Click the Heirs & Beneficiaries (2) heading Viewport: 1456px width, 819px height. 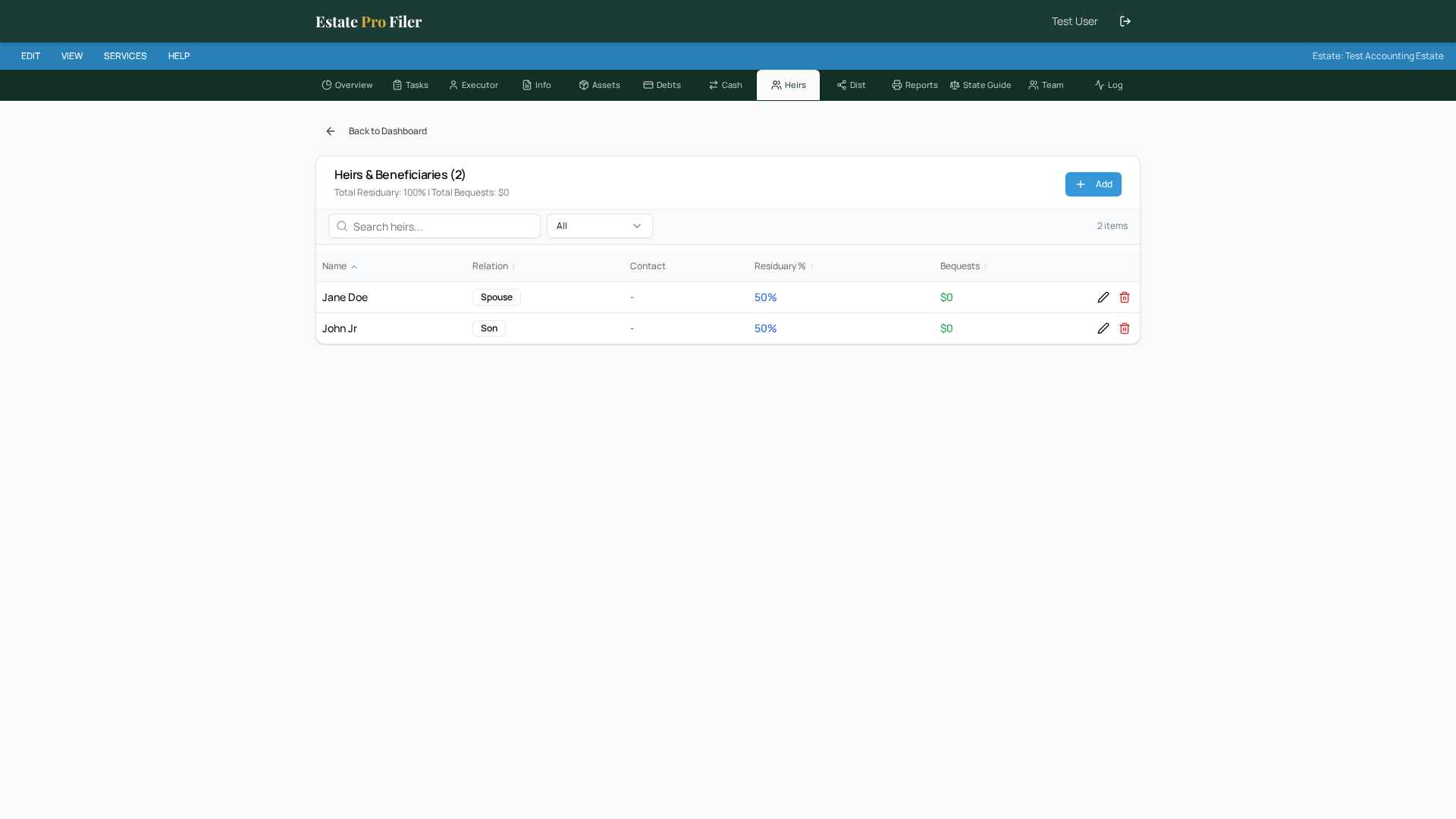click(400, 174)
